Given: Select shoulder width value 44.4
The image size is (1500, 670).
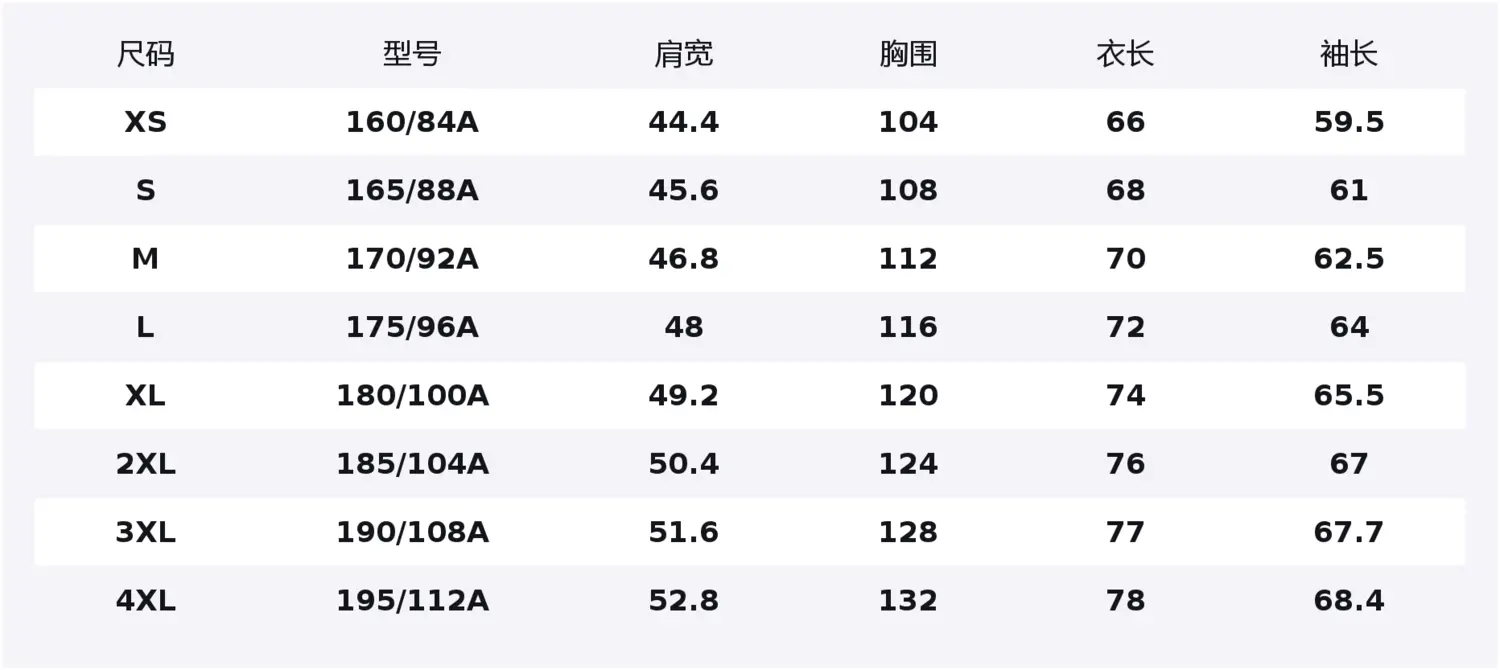Looking at the screenshot, I should point(684,122).
